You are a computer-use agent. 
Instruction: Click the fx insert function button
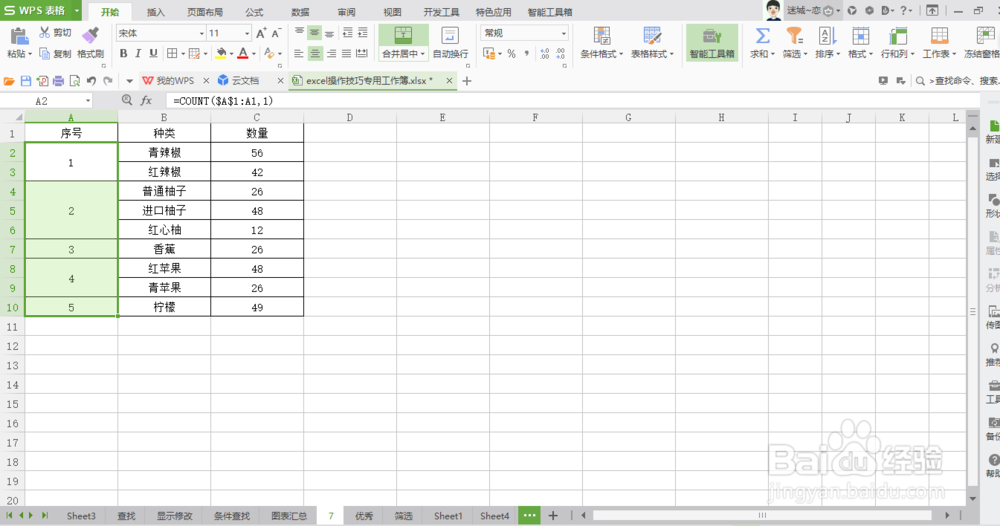click(x=146, y=101)
